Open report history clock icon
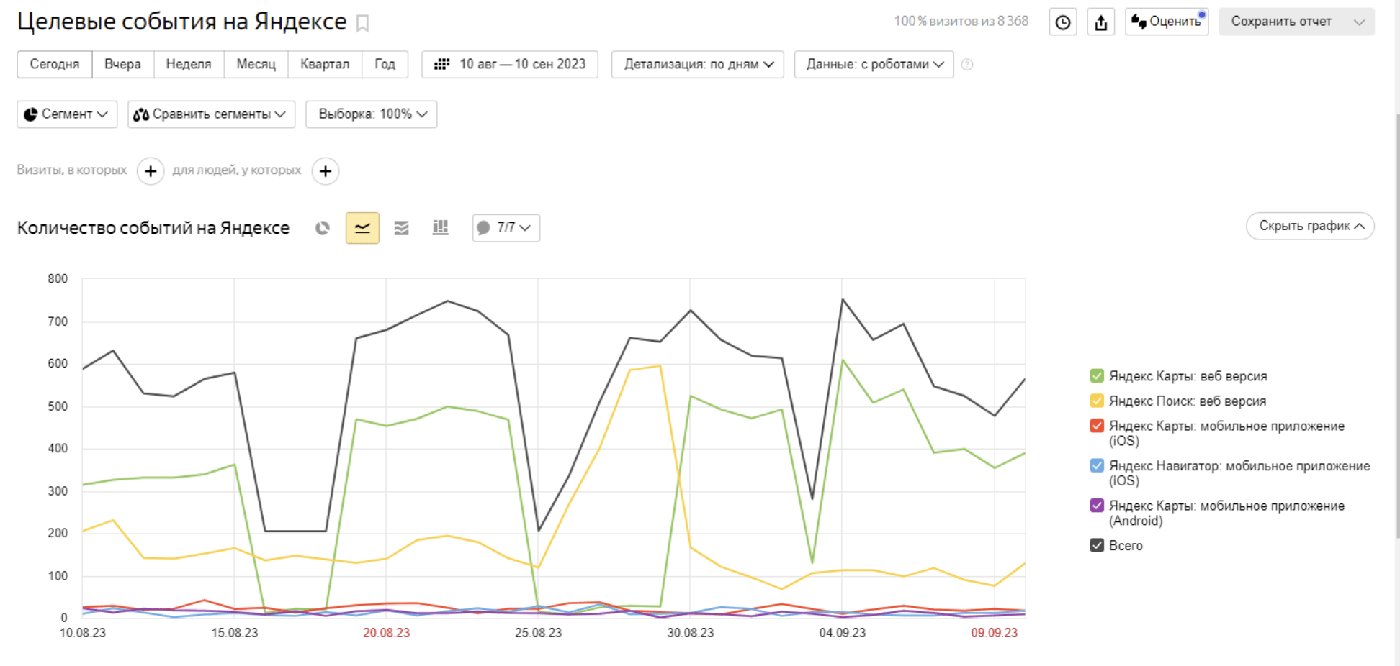Viewport: 1400px width, 666px height. pos(1063,22)
